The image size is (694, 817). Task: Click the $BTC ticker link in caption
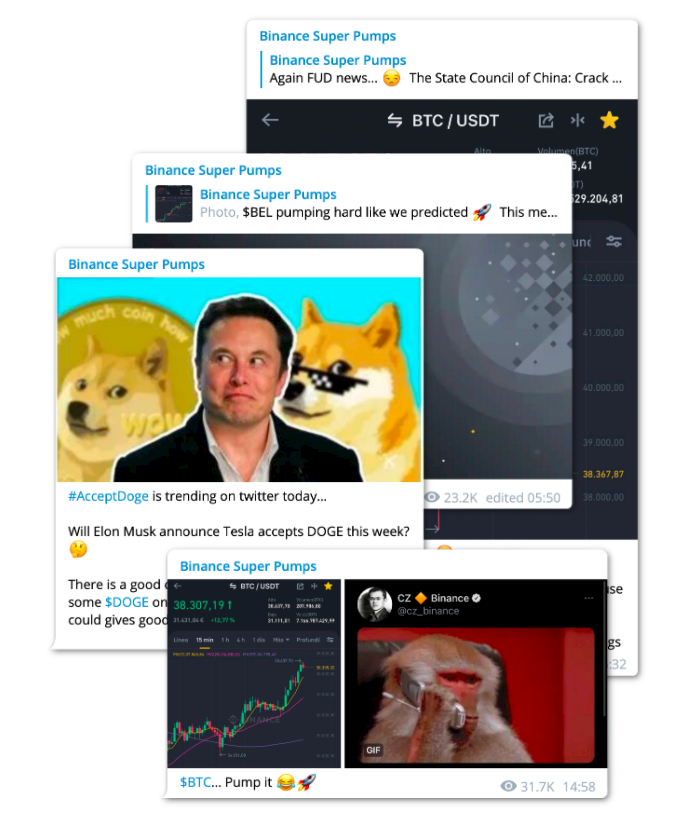click(195, 782)
